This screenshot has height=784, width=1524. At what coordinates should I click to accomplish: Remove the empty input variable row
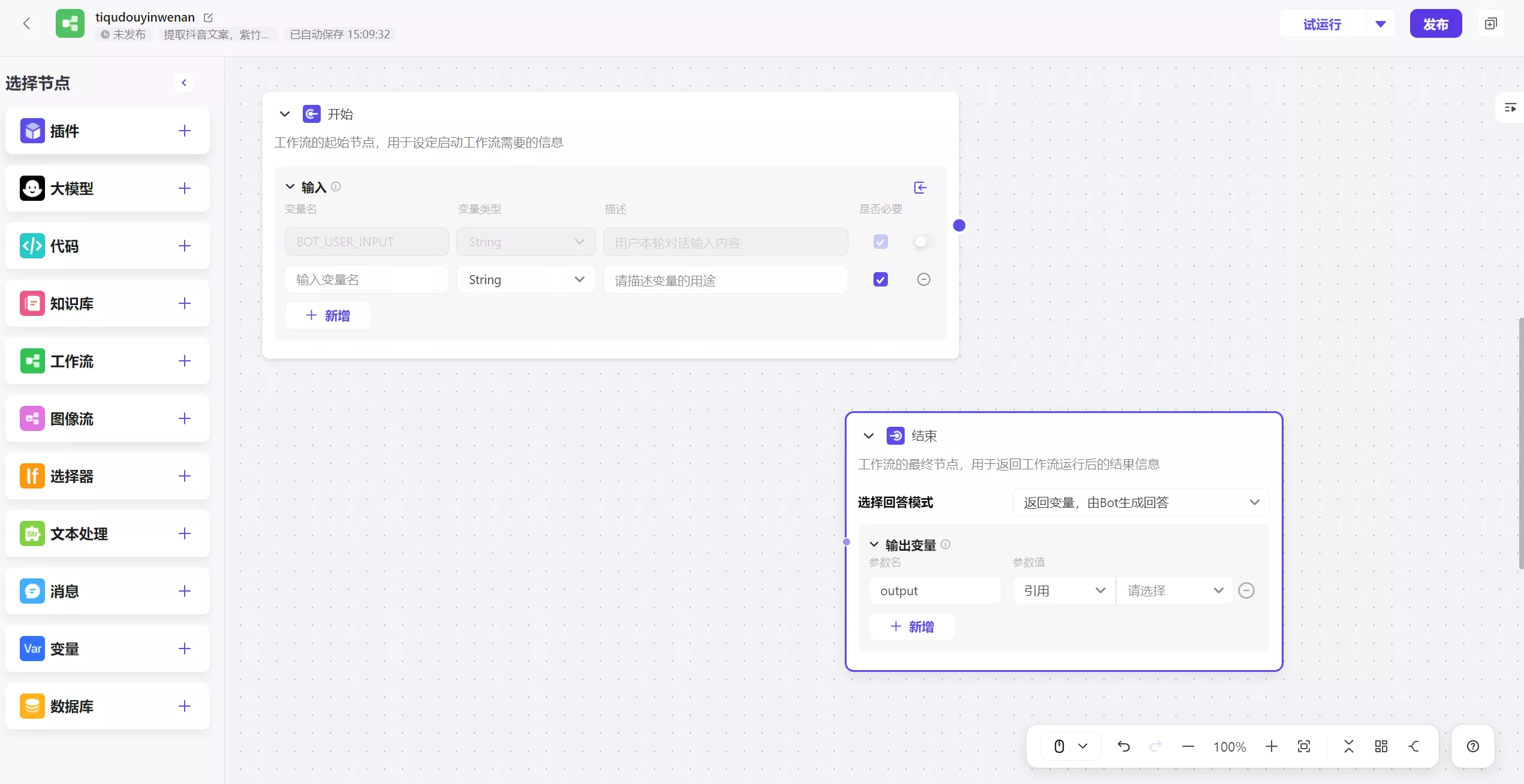coord(924,279)
